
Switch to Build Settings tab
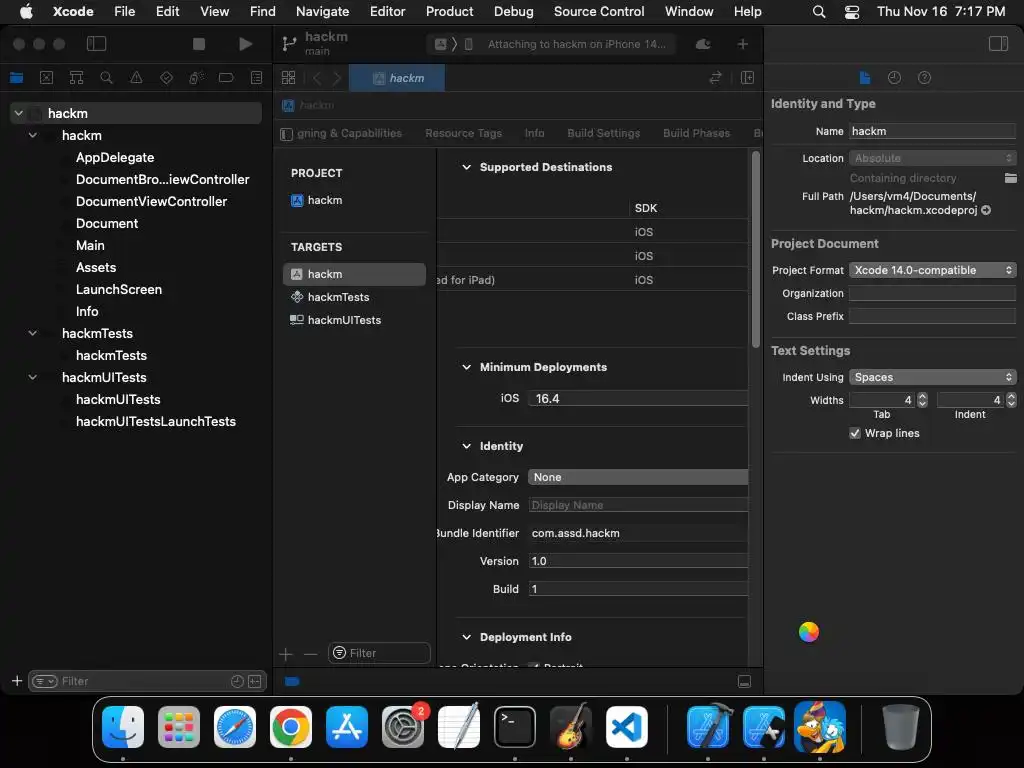[x=603, y=133]
